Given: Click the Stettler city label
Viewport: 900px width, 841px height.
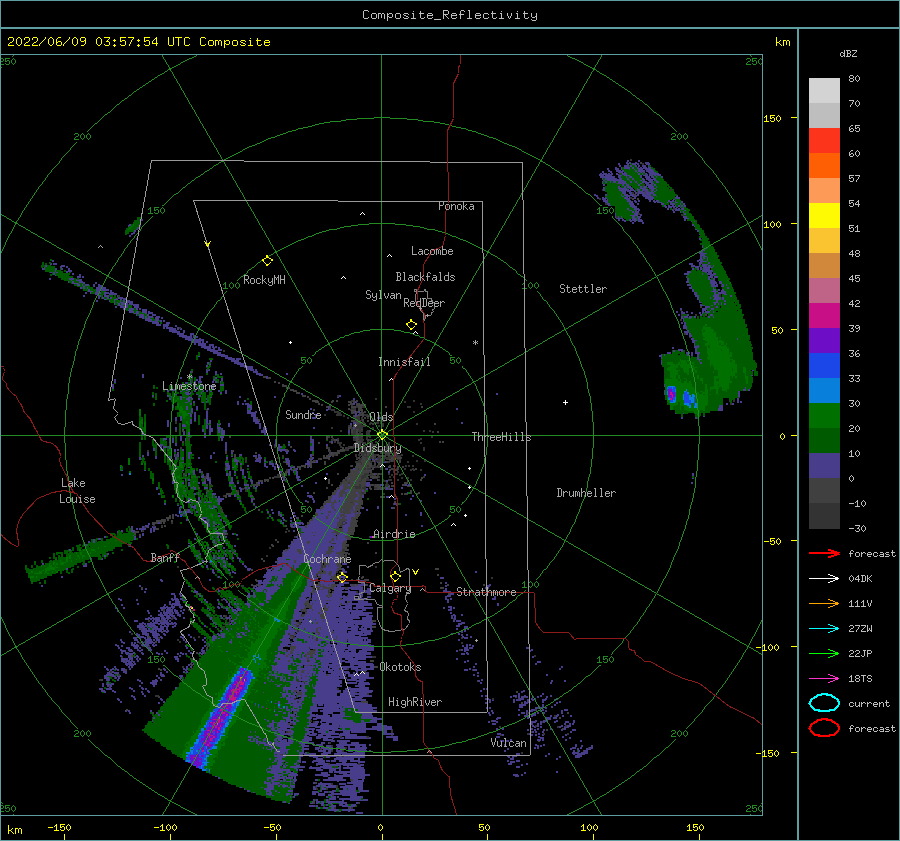Looking at the screenshot, I should click(583, 289).
